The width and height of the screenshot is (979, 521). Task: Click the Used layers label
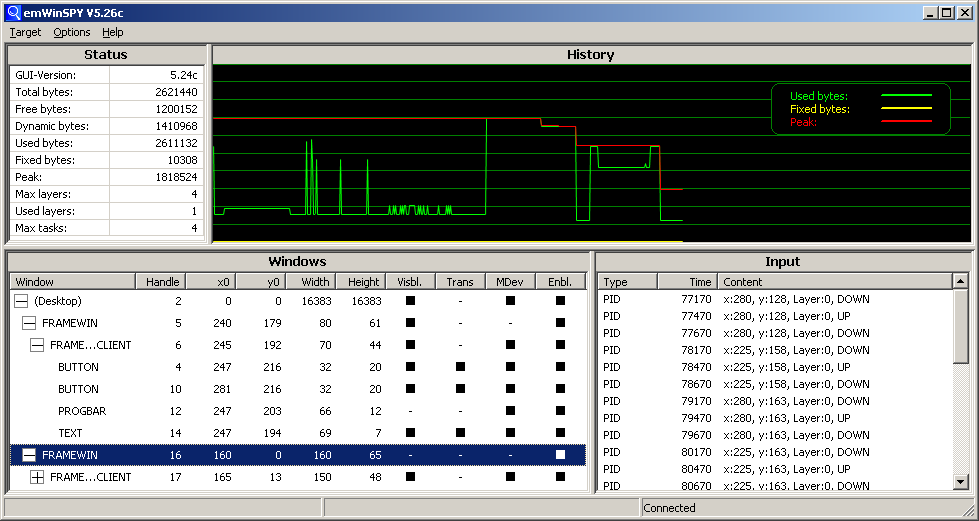(x=45, y=211)
